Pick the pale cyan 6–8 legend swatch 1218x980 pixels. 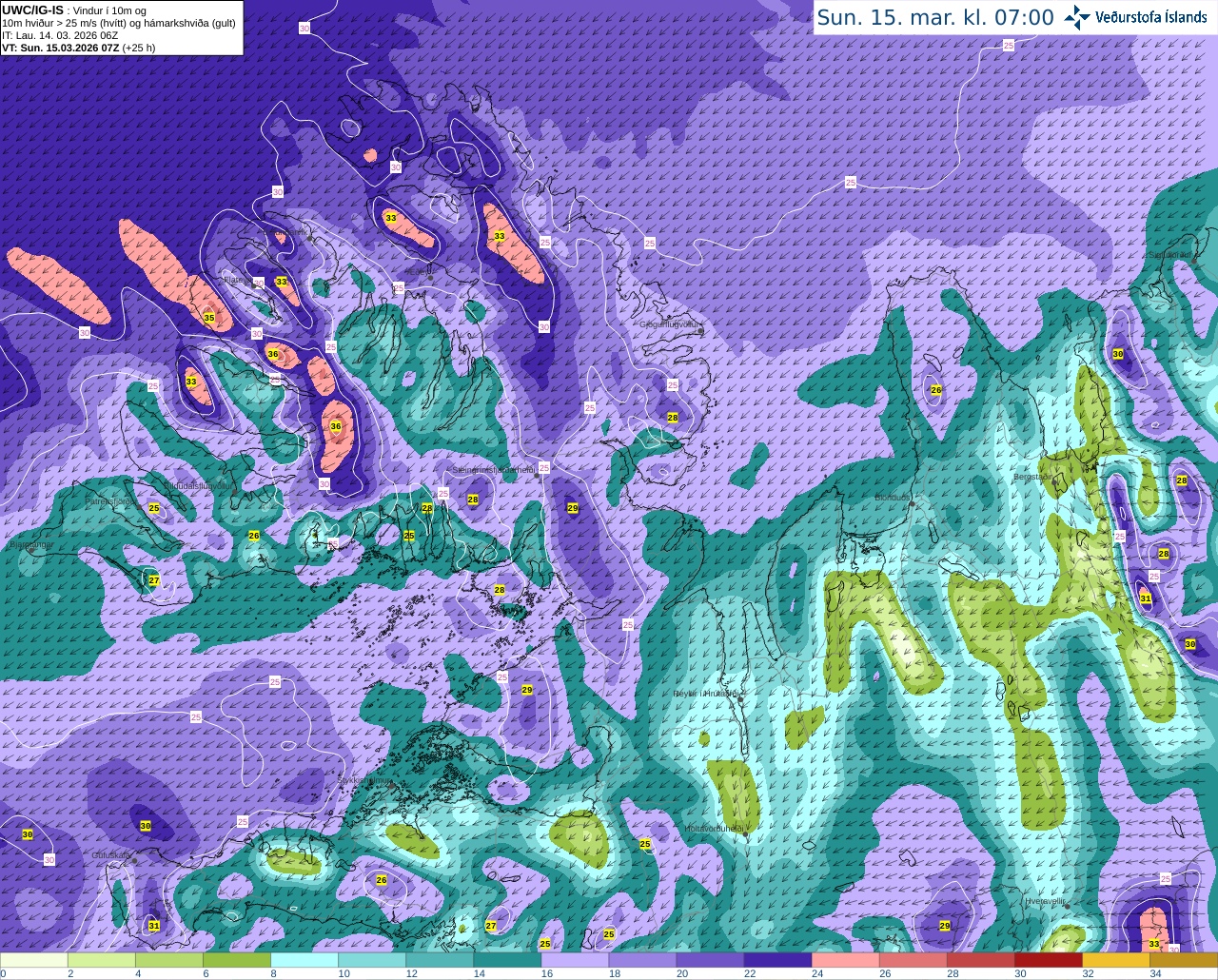click(x=237, y=960)
